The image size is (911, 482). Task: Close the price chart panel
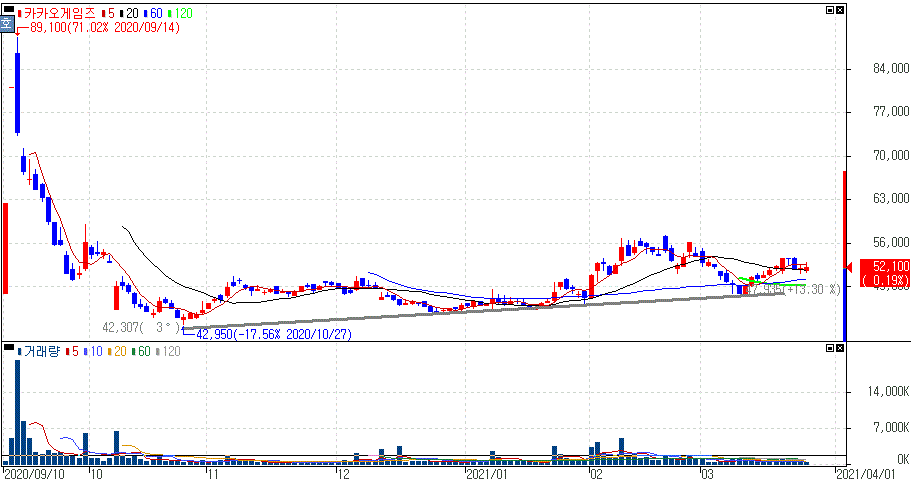tap(840, 10)
